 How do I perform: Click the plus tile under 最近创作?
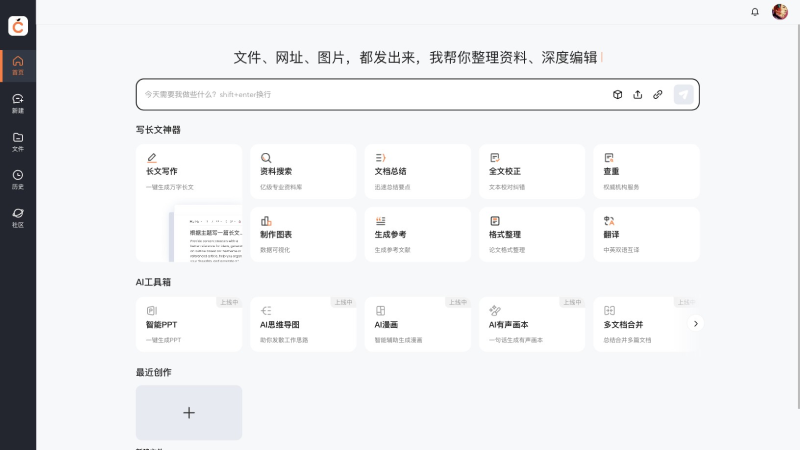(x=189, y=413)
